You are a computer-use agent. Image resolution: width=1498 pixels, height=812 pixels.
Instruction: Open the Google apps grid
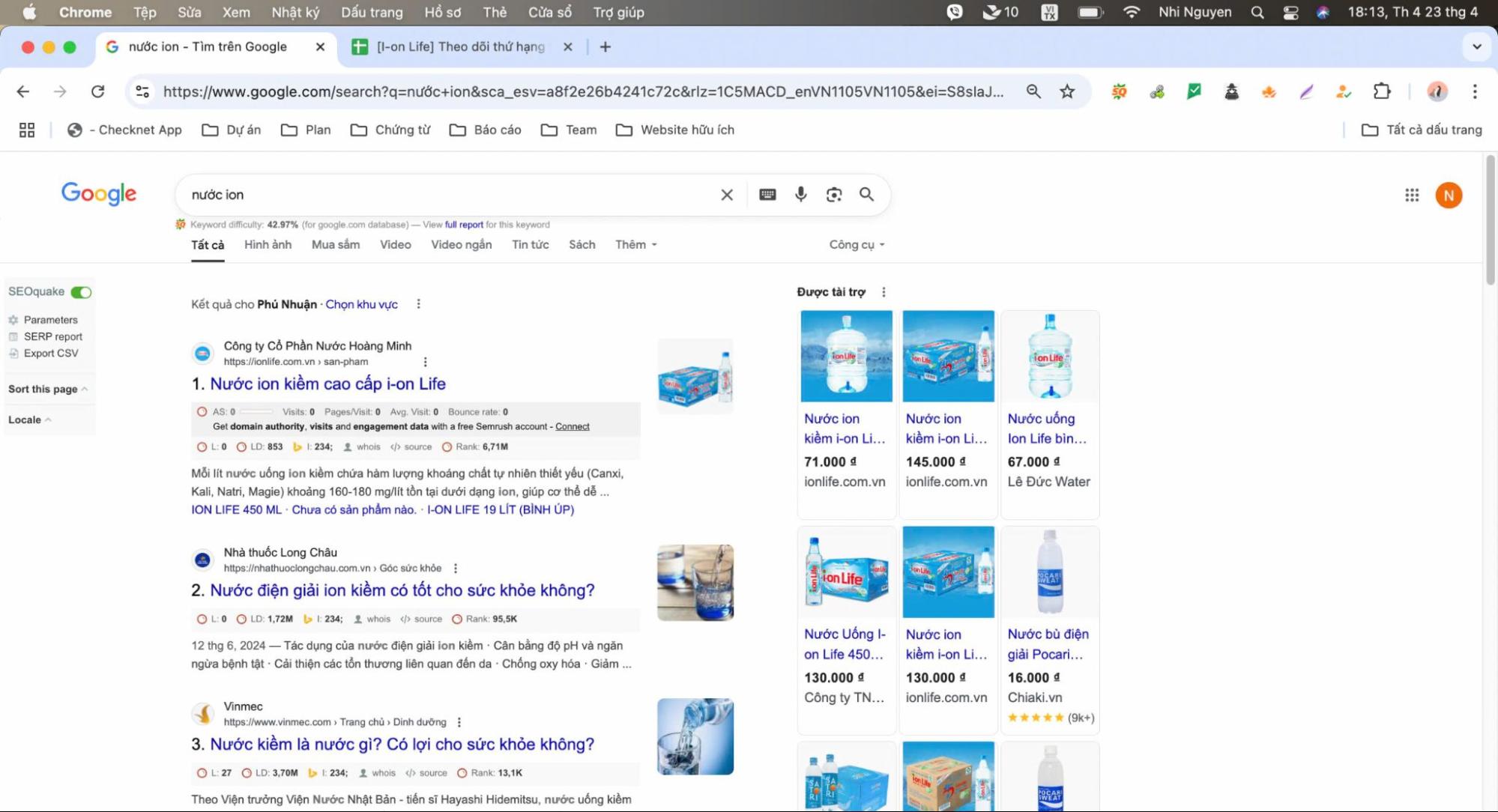click(1412, 196)
